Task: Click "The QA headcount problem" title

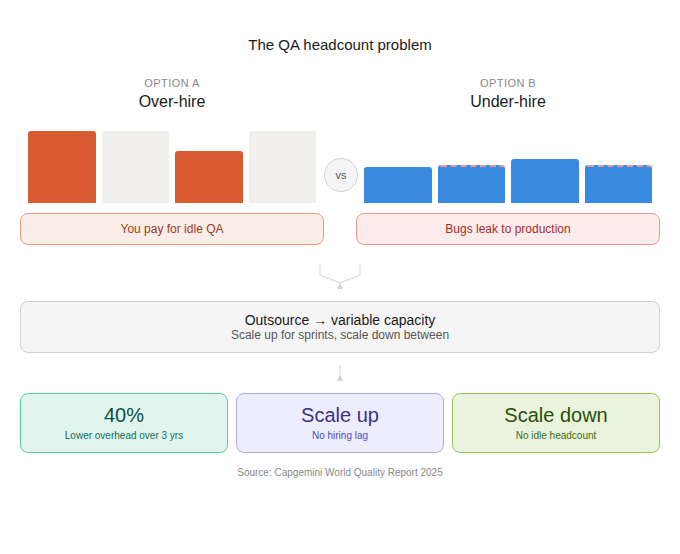Action: 340,45
